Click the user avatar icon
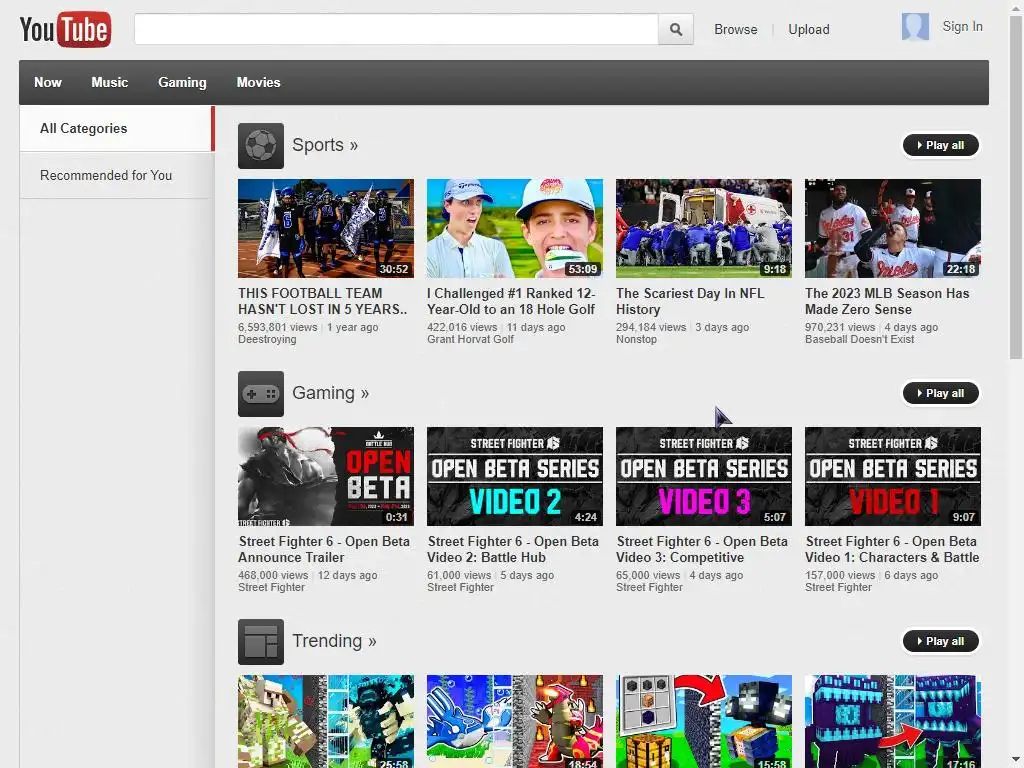This screenshot has width=1024, height=768. coord(915,27)
